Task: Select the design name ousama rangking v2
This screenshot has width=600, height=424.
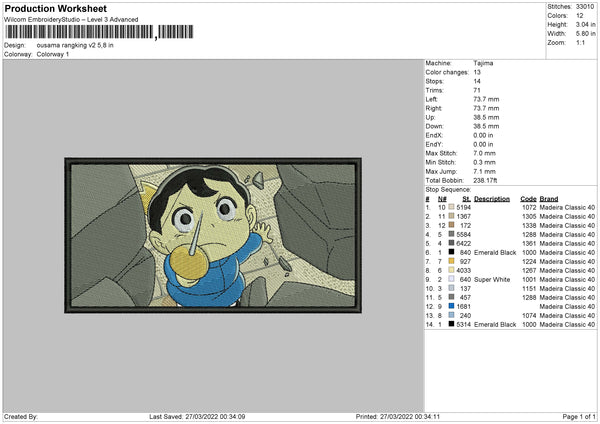Action: [x=76, y=45]
